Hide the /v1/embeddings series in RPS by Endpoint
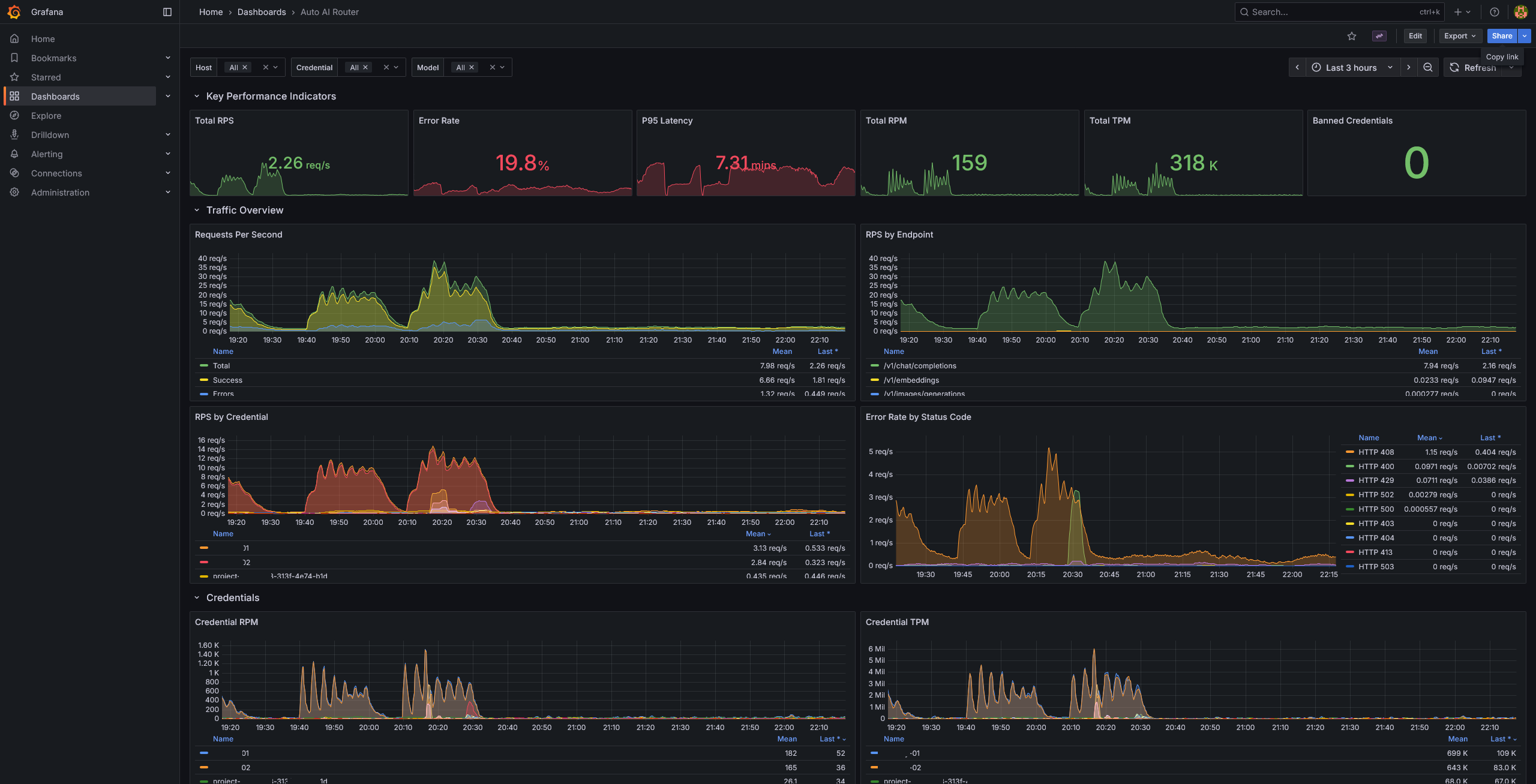This screenshot has height=784, width=1536. tap(912, 380)
